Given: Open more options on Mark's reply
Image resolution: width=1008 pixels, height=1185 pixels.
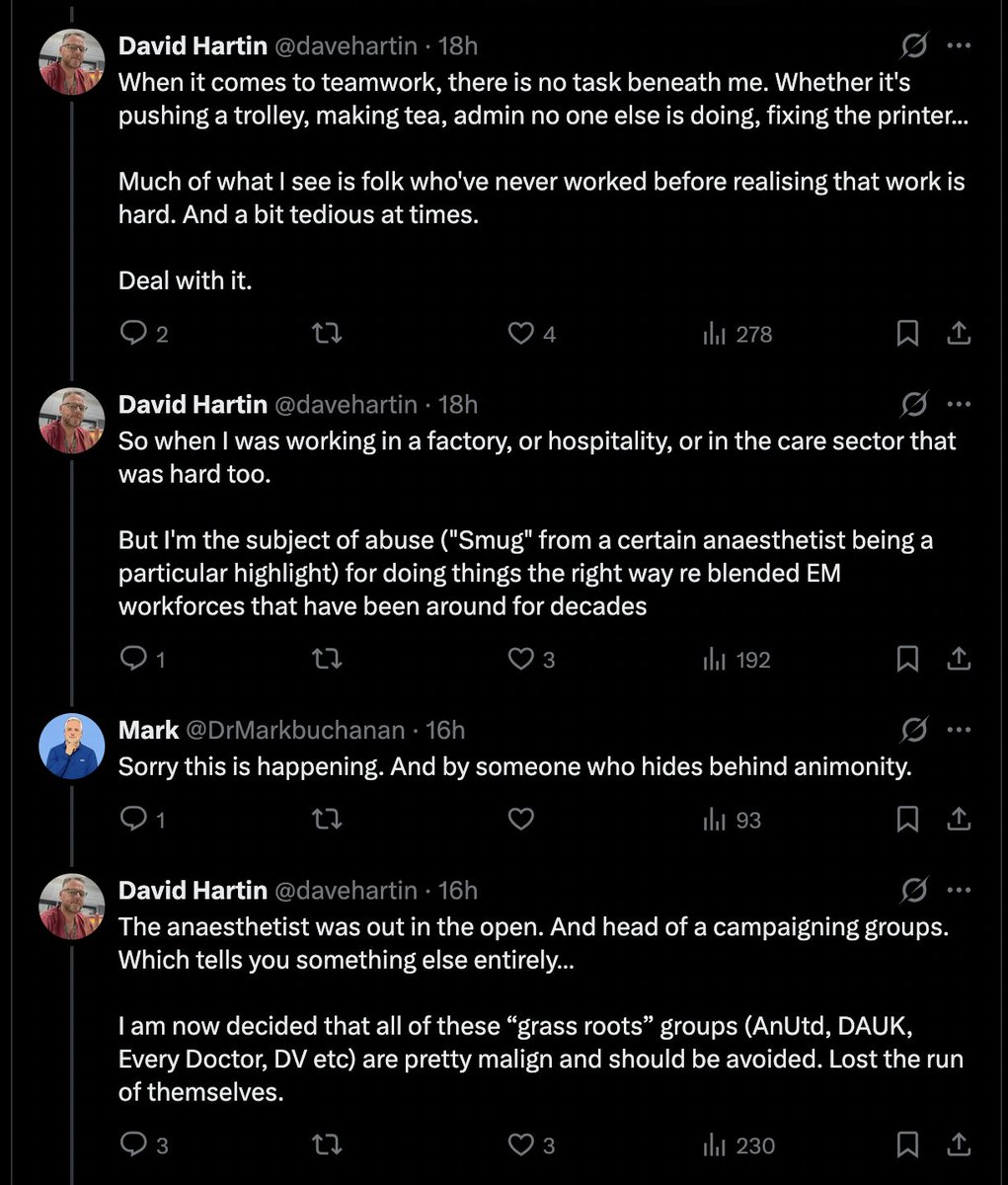Looking at the screenshot, I should click(x=958, y=730).
